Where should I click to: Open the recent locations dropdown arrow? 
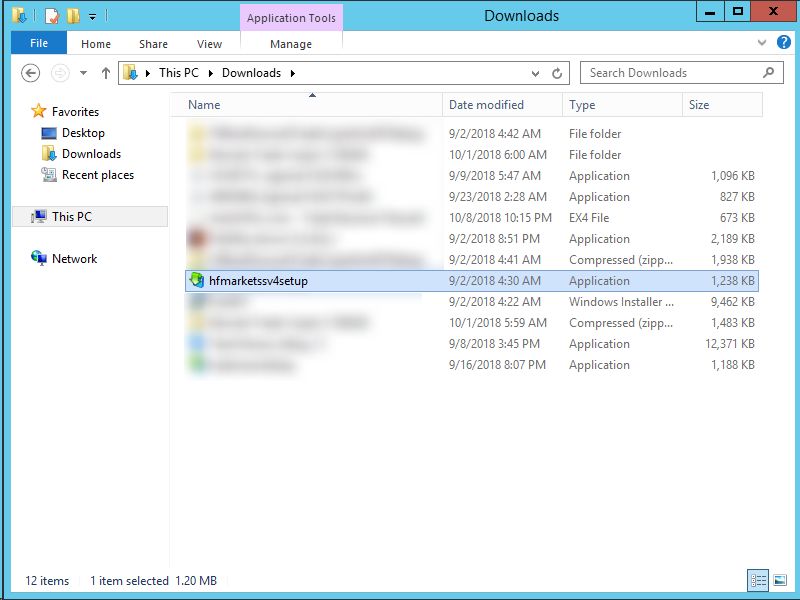click(83, 73)
